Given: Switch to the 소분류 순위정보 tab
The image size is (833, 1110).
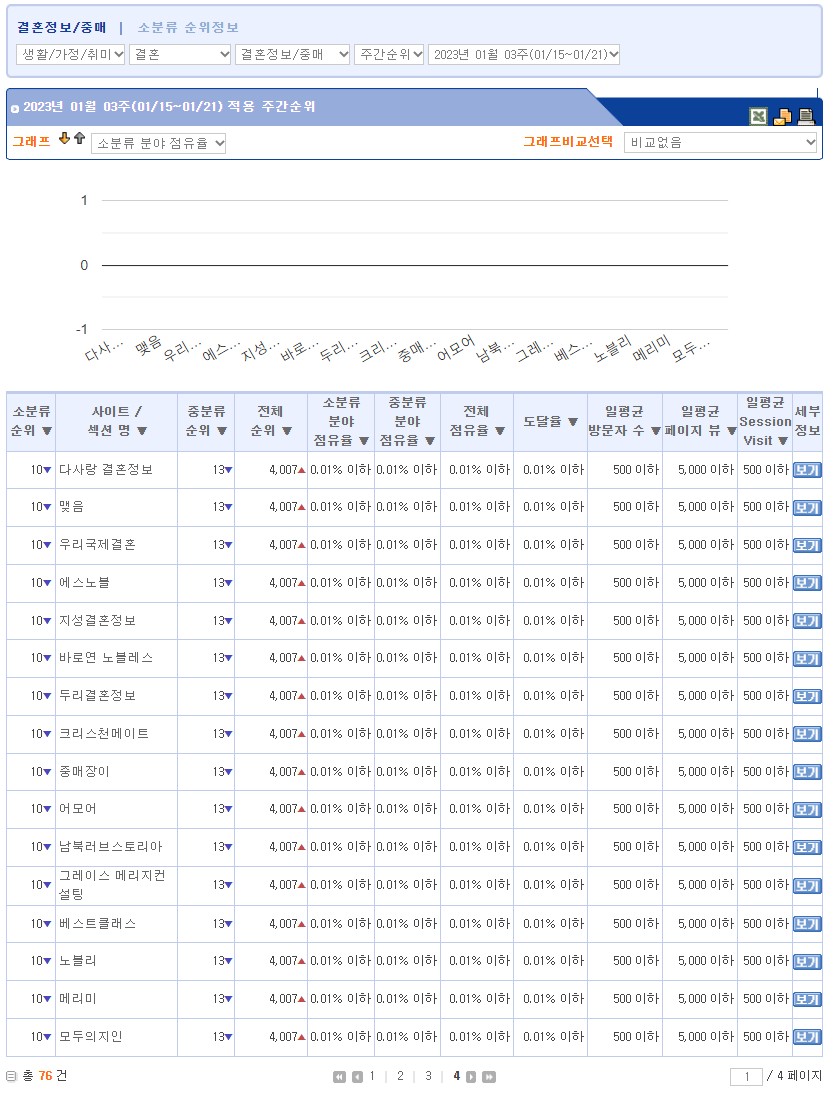Looking at the screenshot, I should click(188, 28).
